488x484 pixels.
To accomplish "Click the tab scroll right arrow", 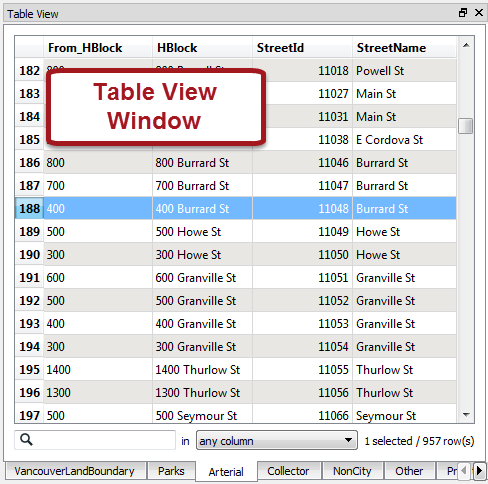I will tap(479, 471).
